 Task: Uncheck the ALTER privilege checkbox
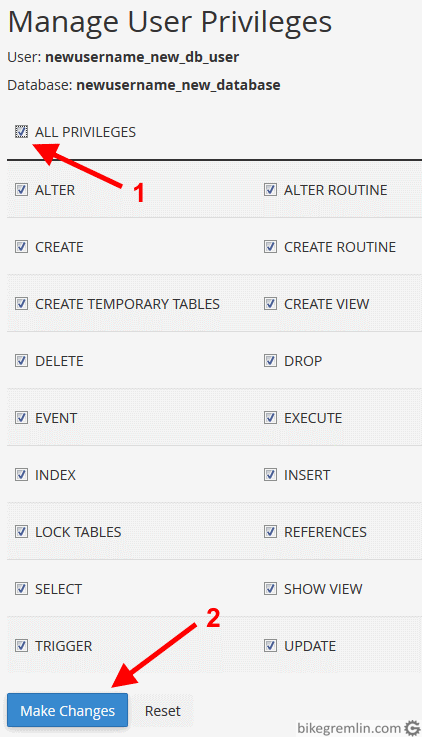point(21,189)
